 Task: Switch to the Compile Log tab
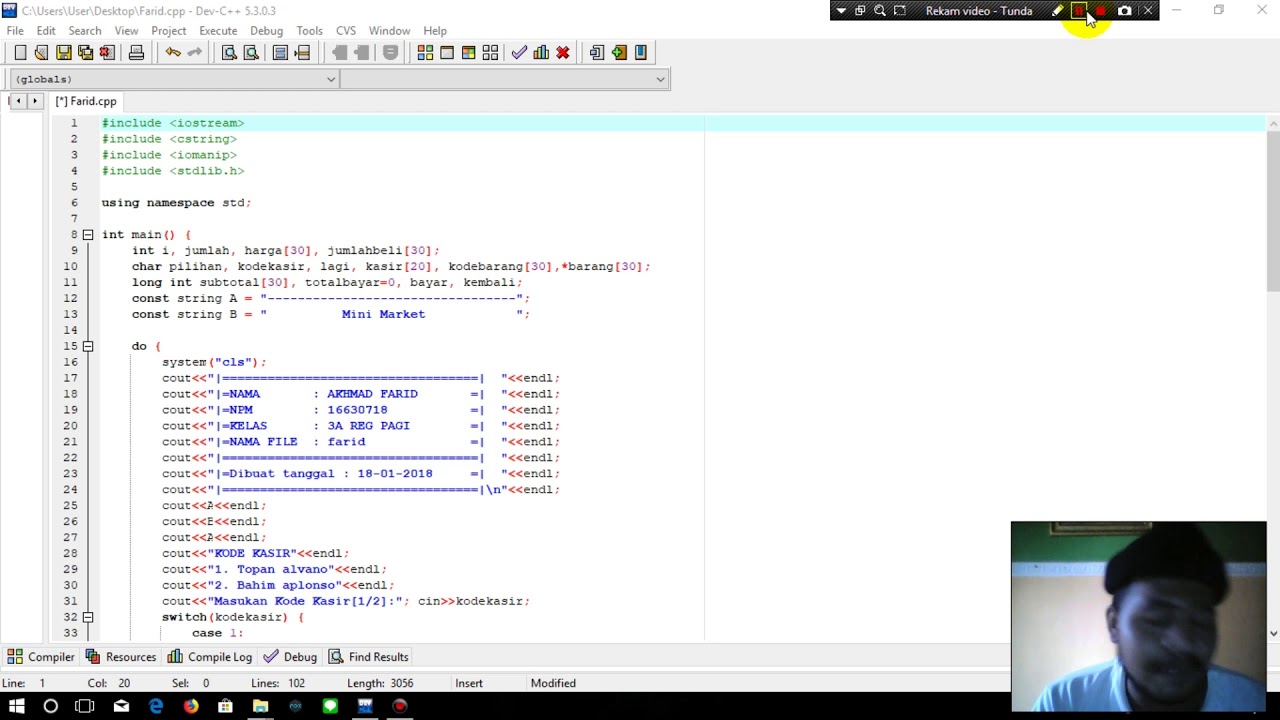(x=210, y=657)
